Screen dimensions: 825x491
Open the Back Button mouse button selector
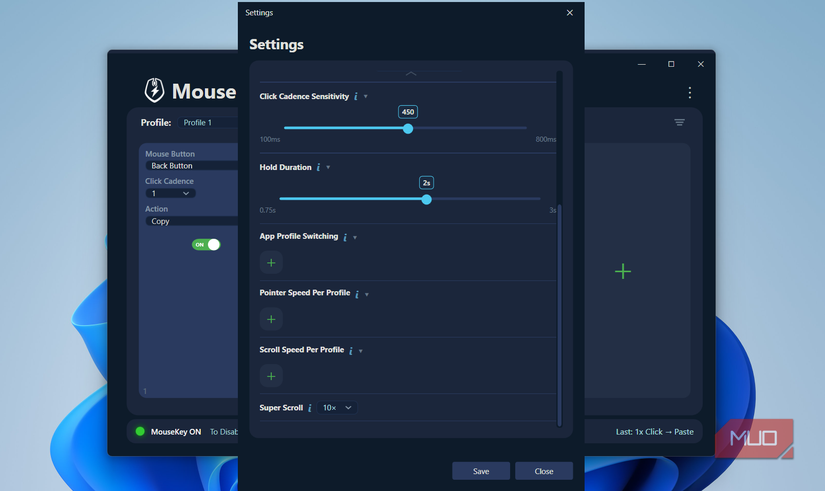click(192, 166)
